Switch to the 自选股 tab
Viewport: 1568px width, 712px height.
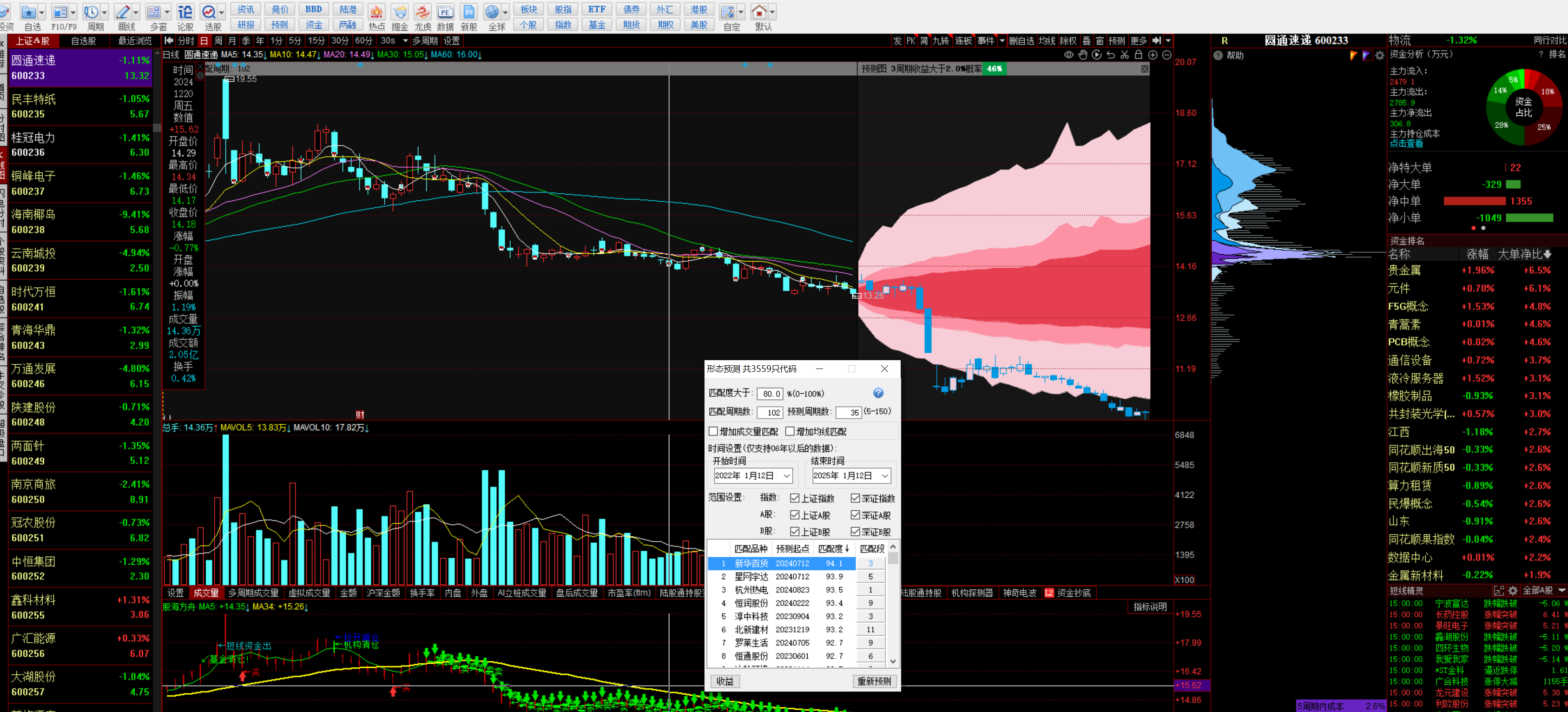tap(83, 41)
